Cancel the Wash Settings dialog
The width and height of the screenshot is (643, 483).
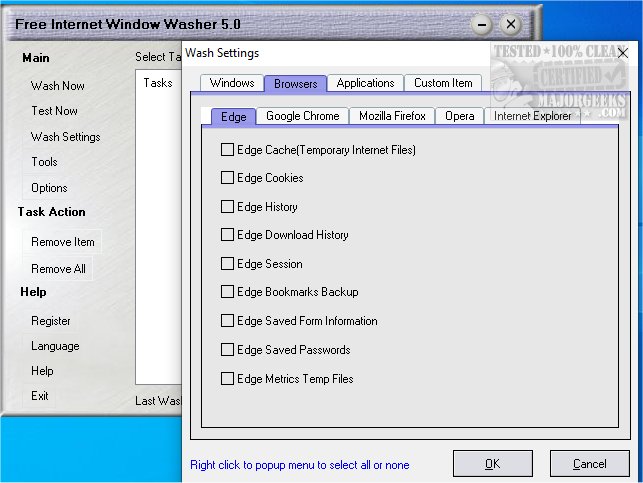click(x=589, y=464)
